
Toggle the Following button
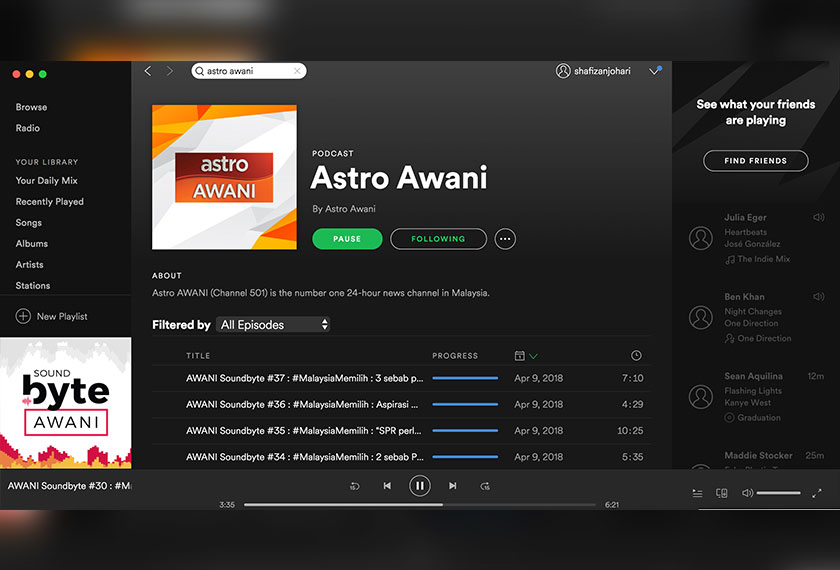438,239
